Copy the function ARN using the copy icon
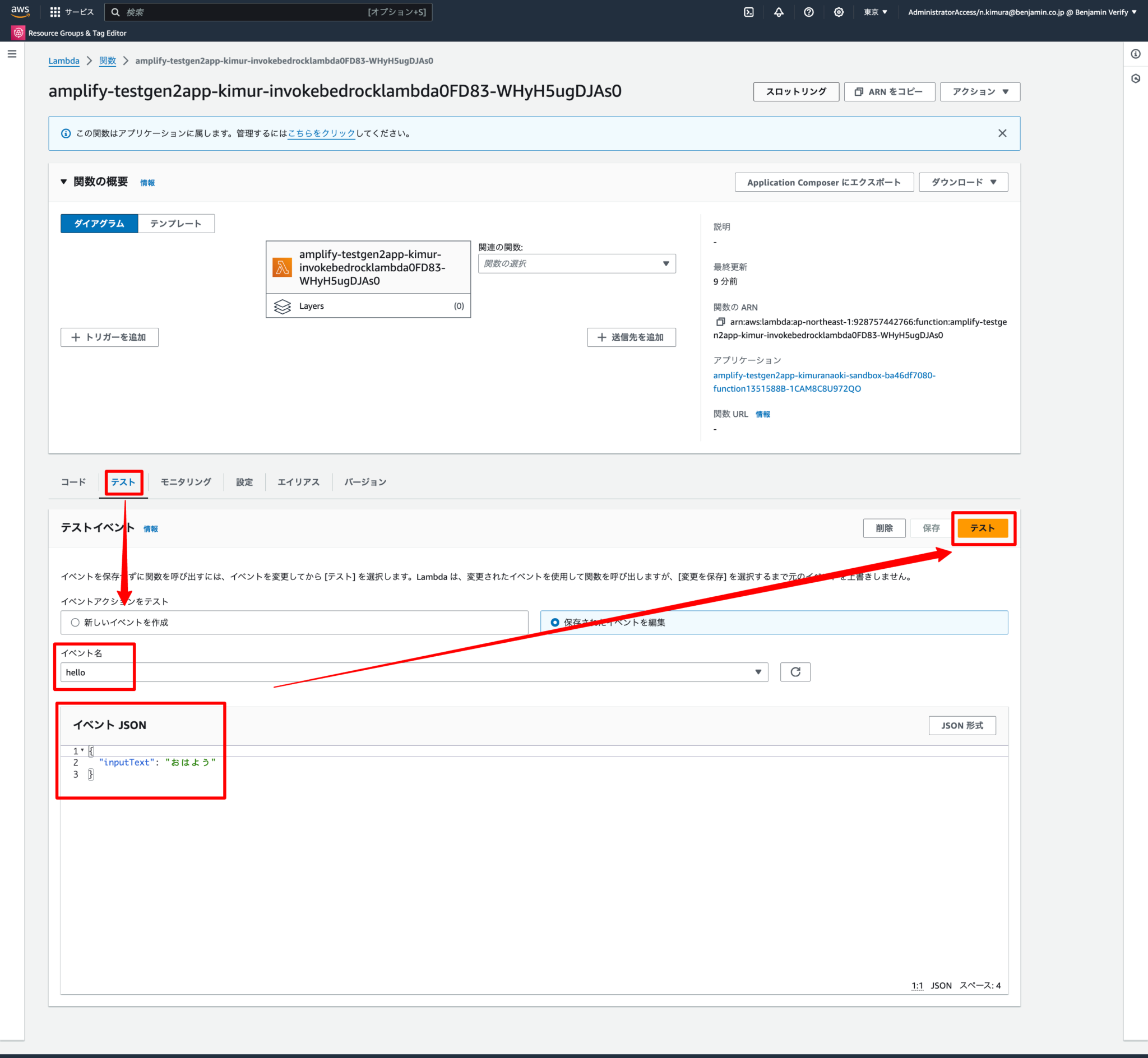 (x=720, y=322)
